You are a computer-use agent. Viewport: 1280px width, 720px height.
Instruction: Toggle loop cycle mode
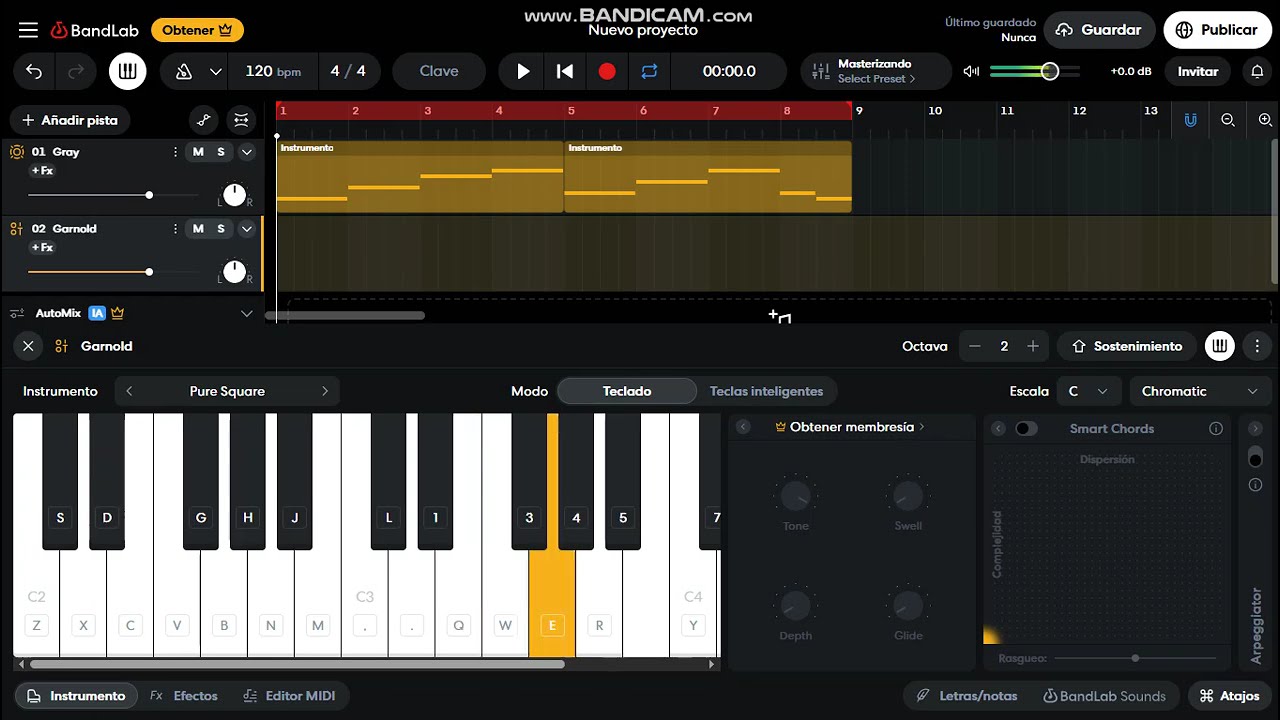pyautogui.click(x=649, y=71)
